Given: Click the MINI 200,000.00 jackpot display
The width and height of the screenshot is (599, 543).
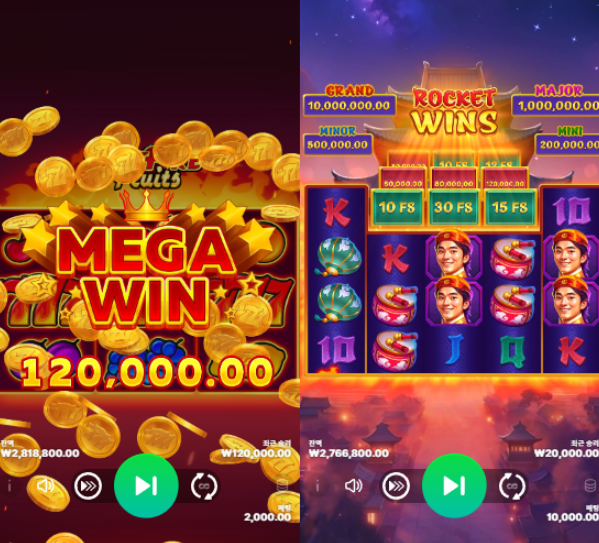Looking at the screenshot, I should (x=568, y=144).
